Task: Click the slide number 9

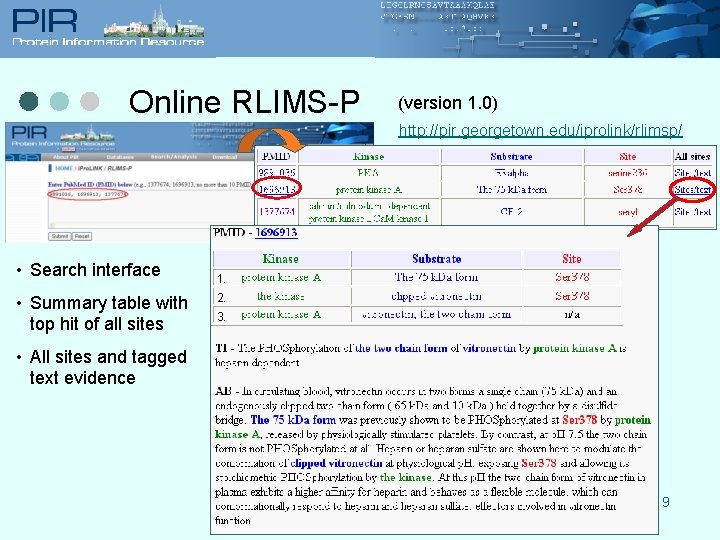Action: pyautogui.click(x=666, y=502)
